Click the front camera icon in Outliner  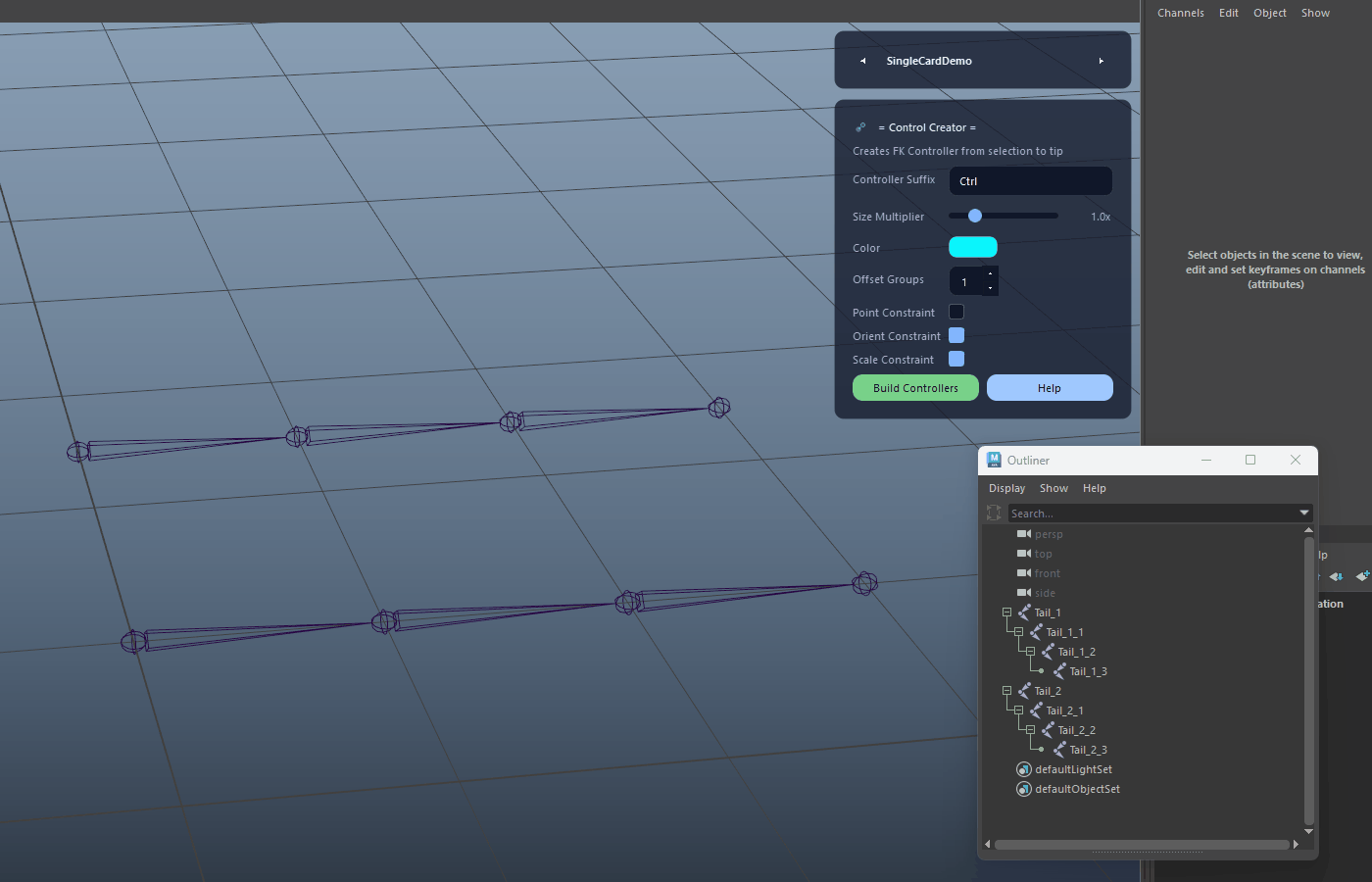tap(1024, 573)
